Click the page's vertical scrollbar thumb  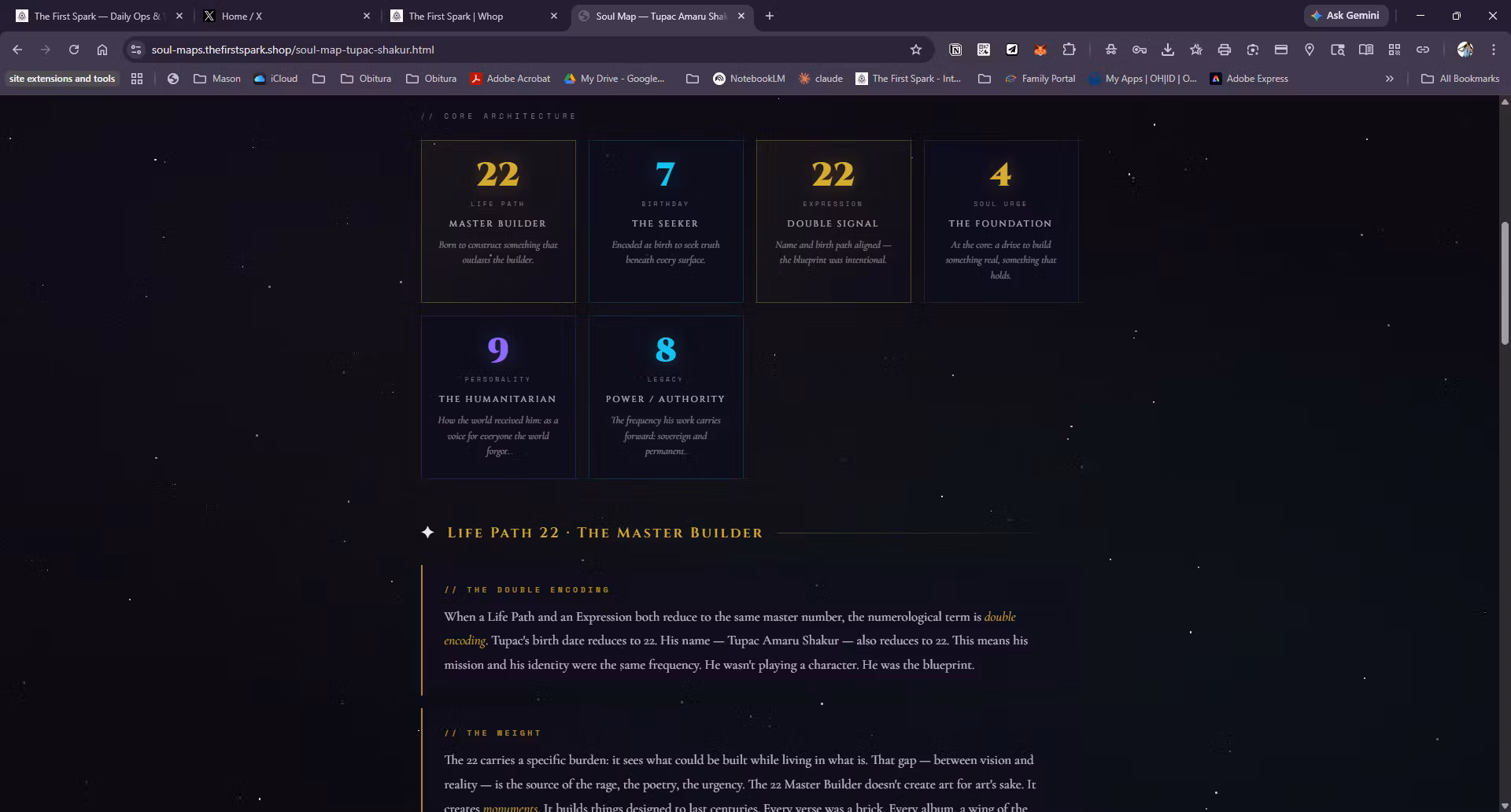[1505, 283]
